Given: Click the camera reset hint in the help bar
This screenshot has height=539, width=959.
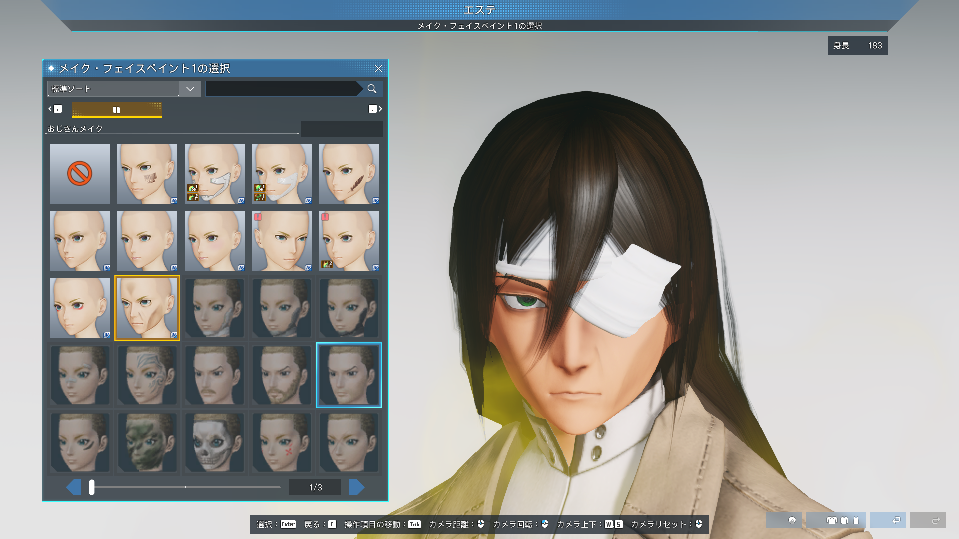Looking at the screenshot, I should click(667, 524).
